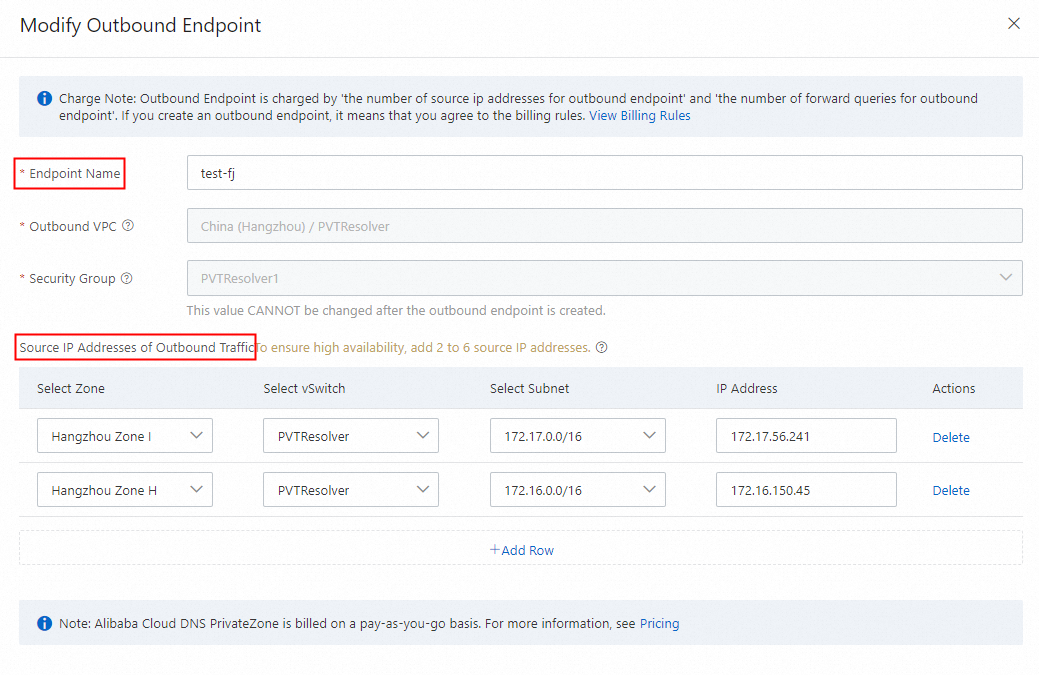Expand the PVTResolver1 Security Group dropdown
Image resolution: width=1039 pixels, height=675 pixels.
(x=604, y=278)
